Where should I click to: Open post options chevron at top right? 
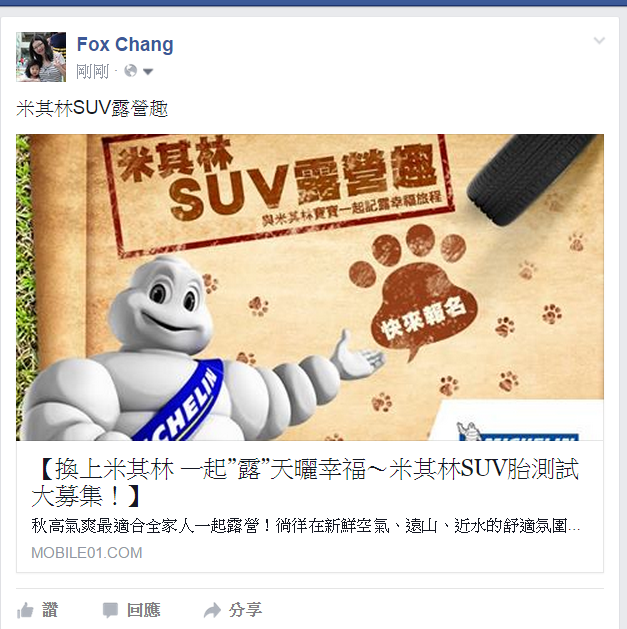599,40
